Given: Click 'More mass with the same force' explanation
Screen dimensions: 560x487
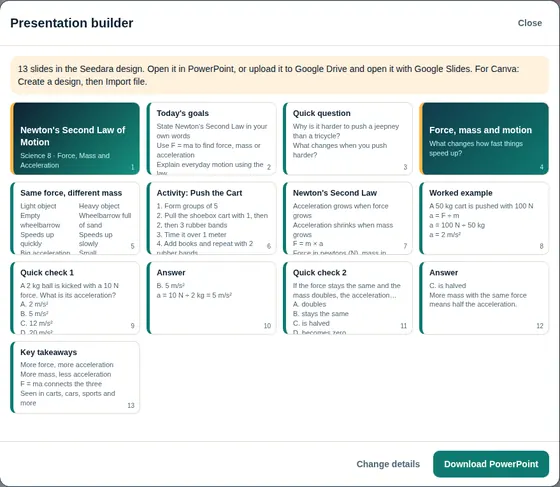Looking at the screenshot, I should [x=478, y=295].
